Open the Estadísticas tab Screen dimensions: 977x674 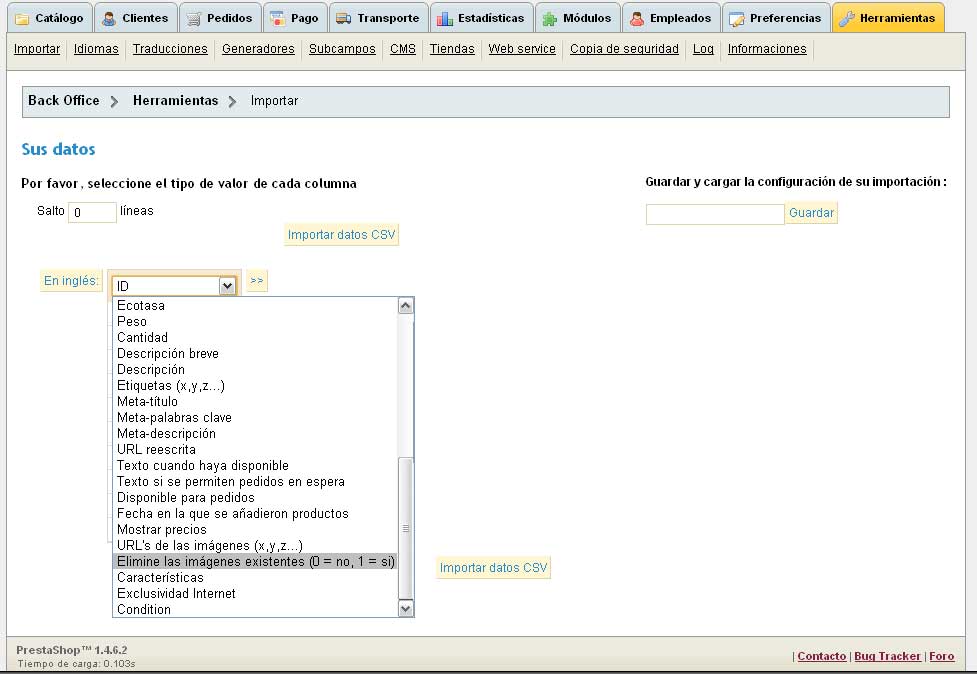481,18
